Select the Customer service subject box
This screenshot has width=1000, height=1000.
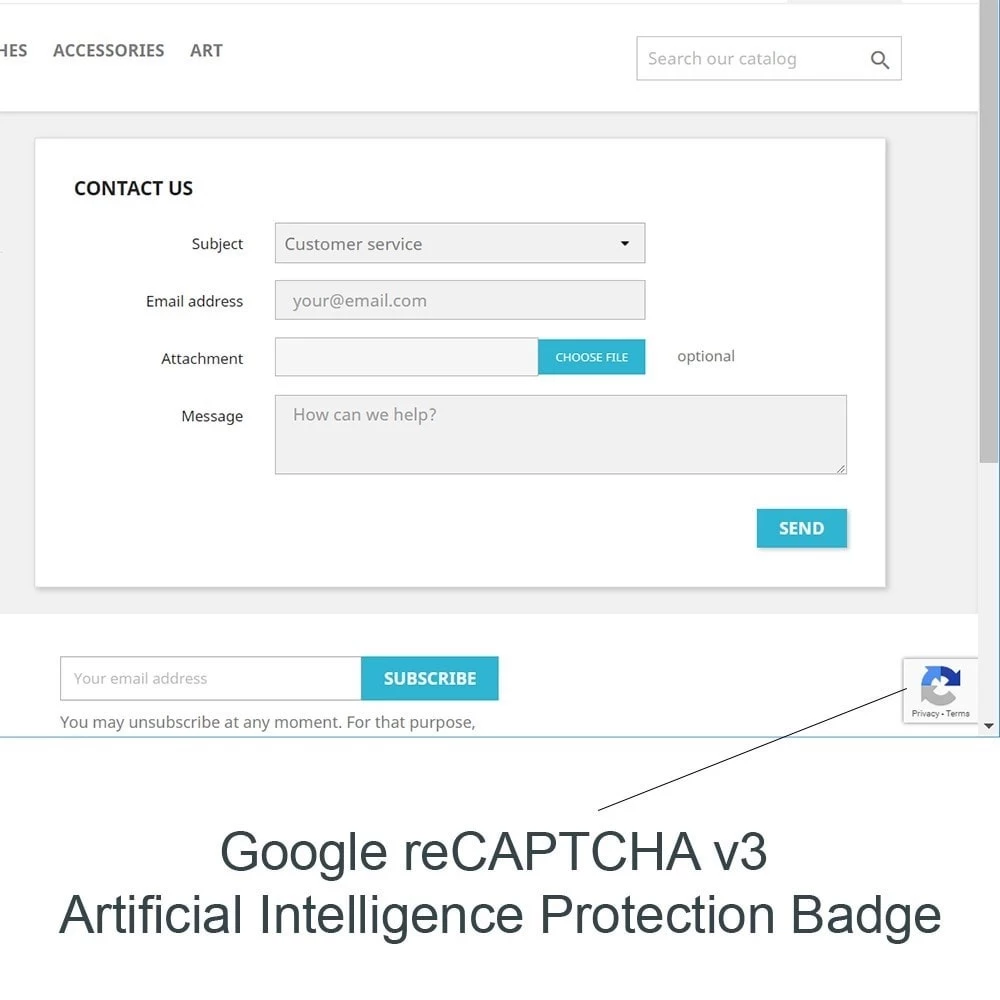coord(460,243)
